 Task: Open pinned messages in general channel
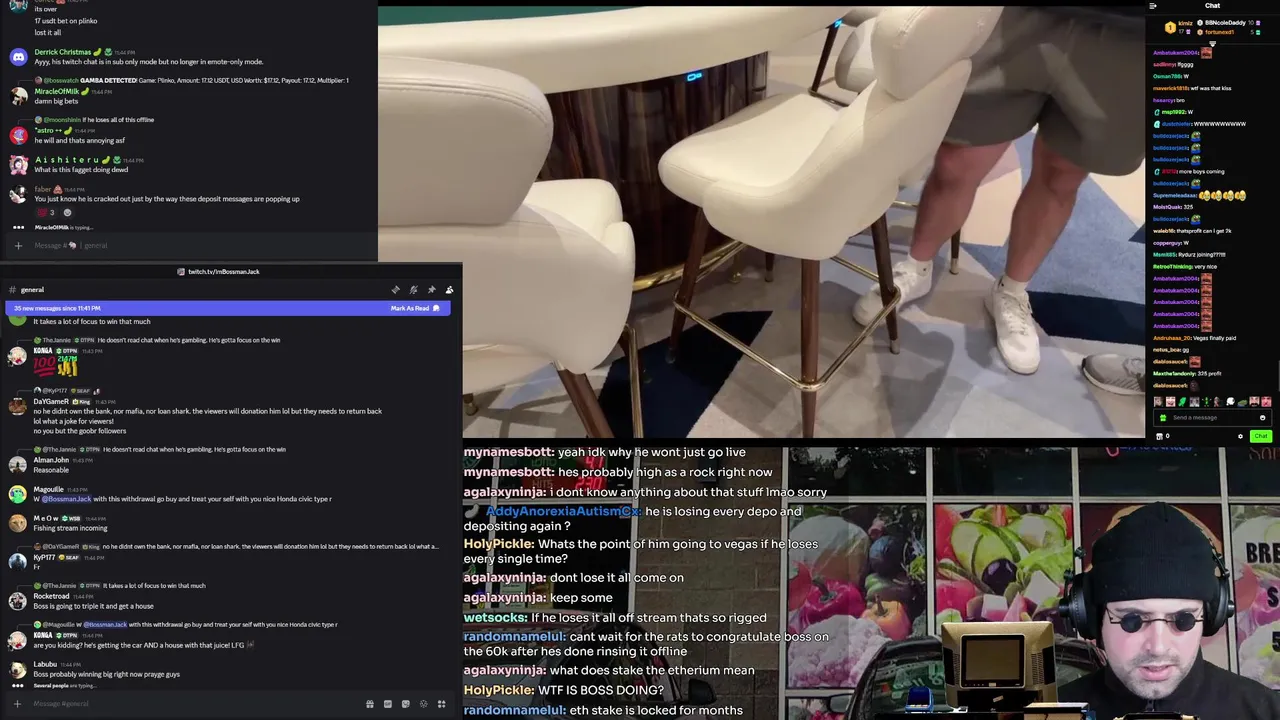[x=431, y=290]
